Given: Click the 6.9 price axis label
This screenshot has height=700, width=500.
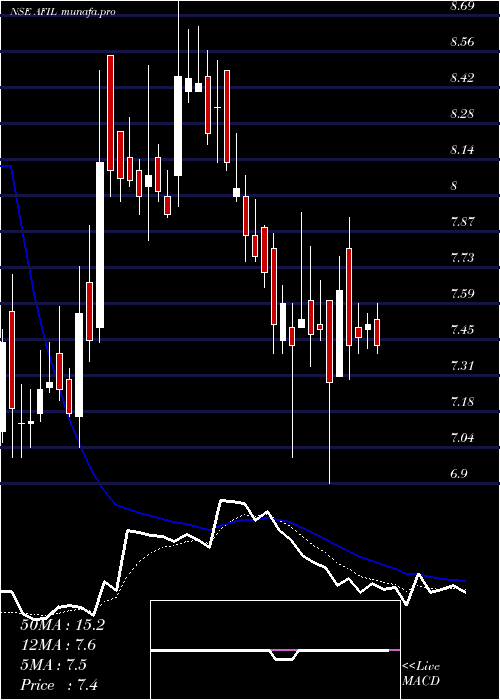Looking at the screenshot, I should click(x=458, y=474).
